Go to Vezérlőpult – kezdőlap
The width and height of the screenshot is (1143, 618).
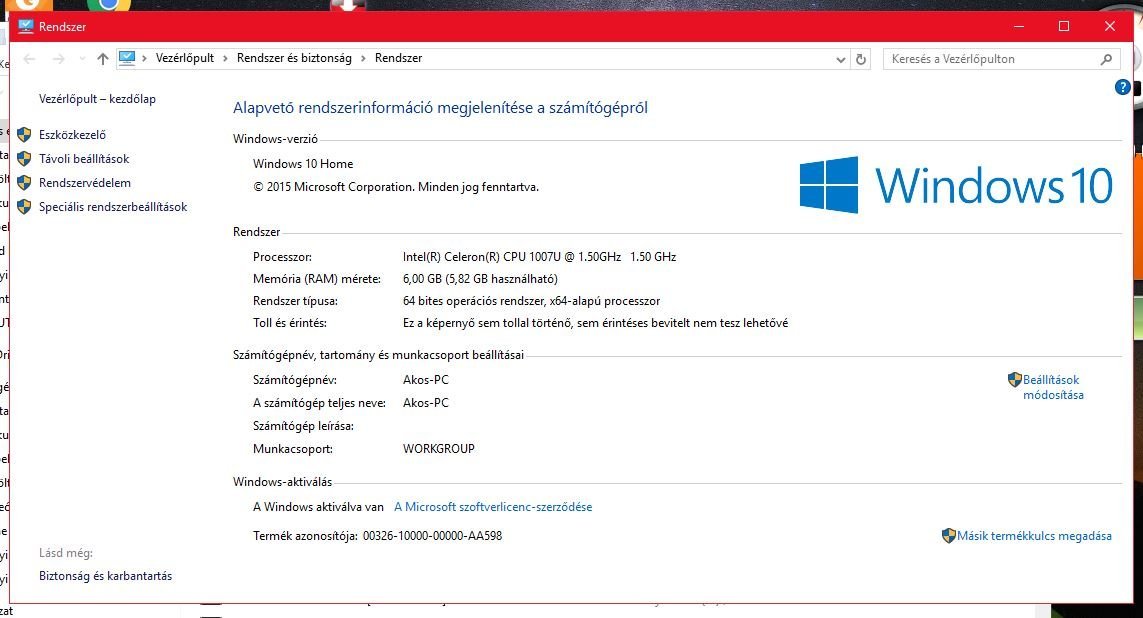tap(97, 99)
